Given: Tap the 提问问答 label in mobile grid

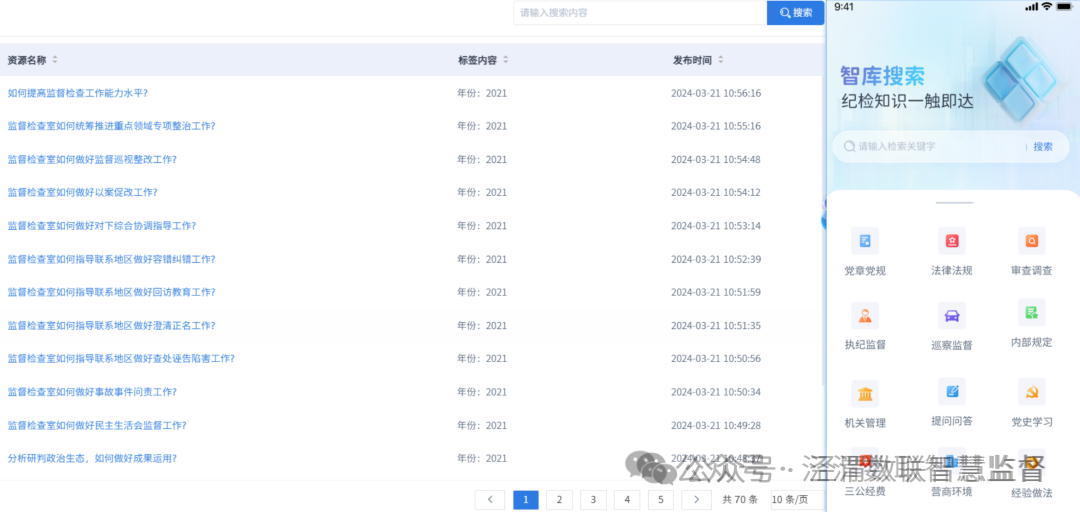Looking at the screenshot, I should pyautogui.click(x=952, y=421).
